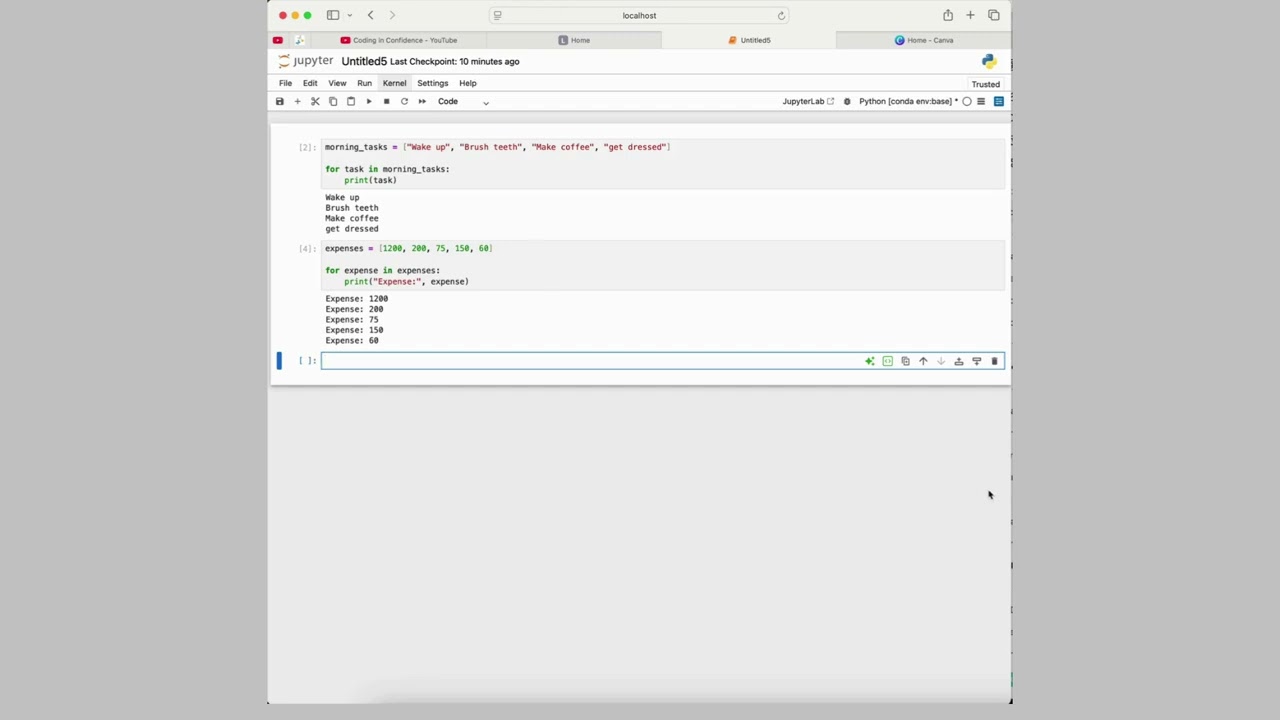This screenshot has width=1280, height=720.
Task: Open Safari sidebar options dropdown arrow
Action: pyautogui.click(x=349, y=15)
